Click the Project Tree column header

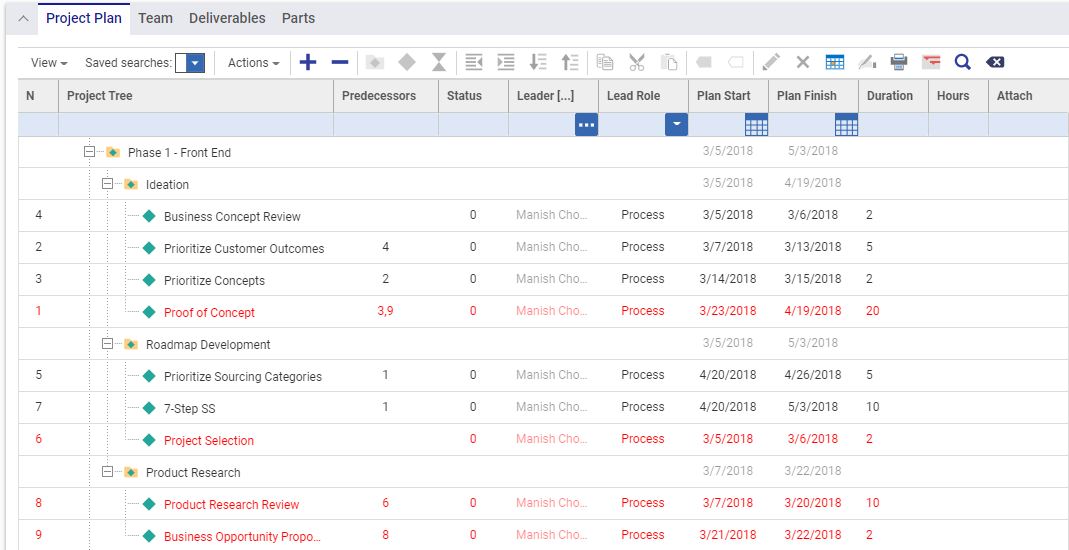196,96
